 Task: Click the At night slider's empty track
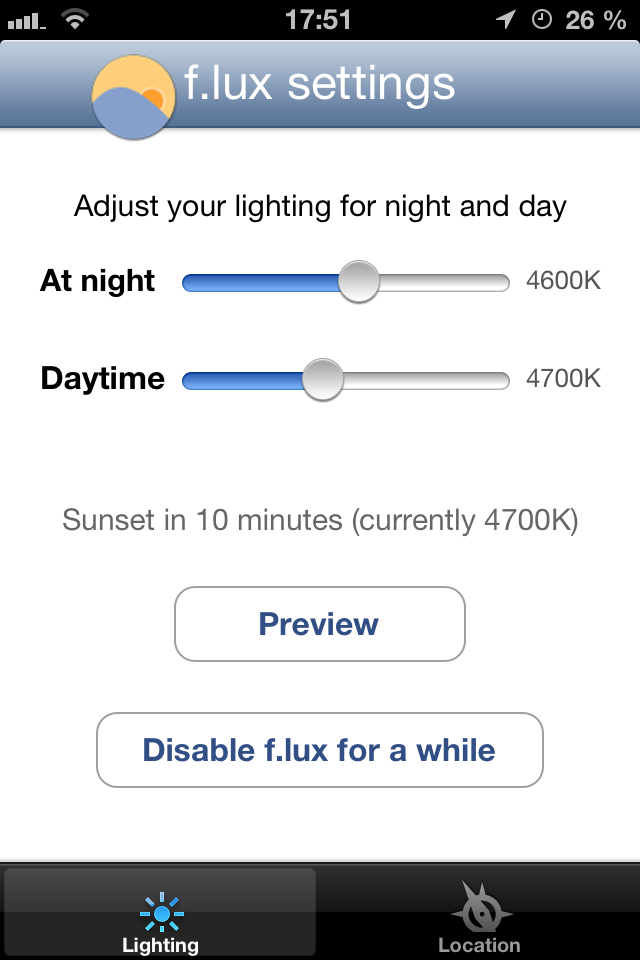click(445, 283)
